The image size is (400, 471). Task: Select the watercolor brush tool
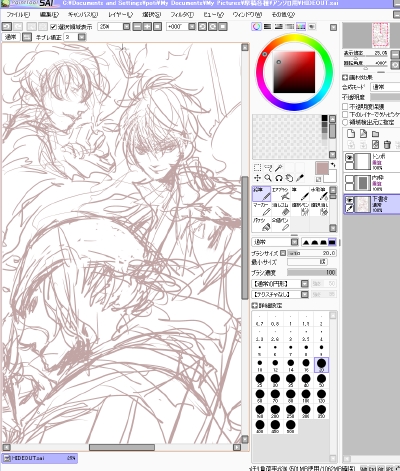click(319, 194)
